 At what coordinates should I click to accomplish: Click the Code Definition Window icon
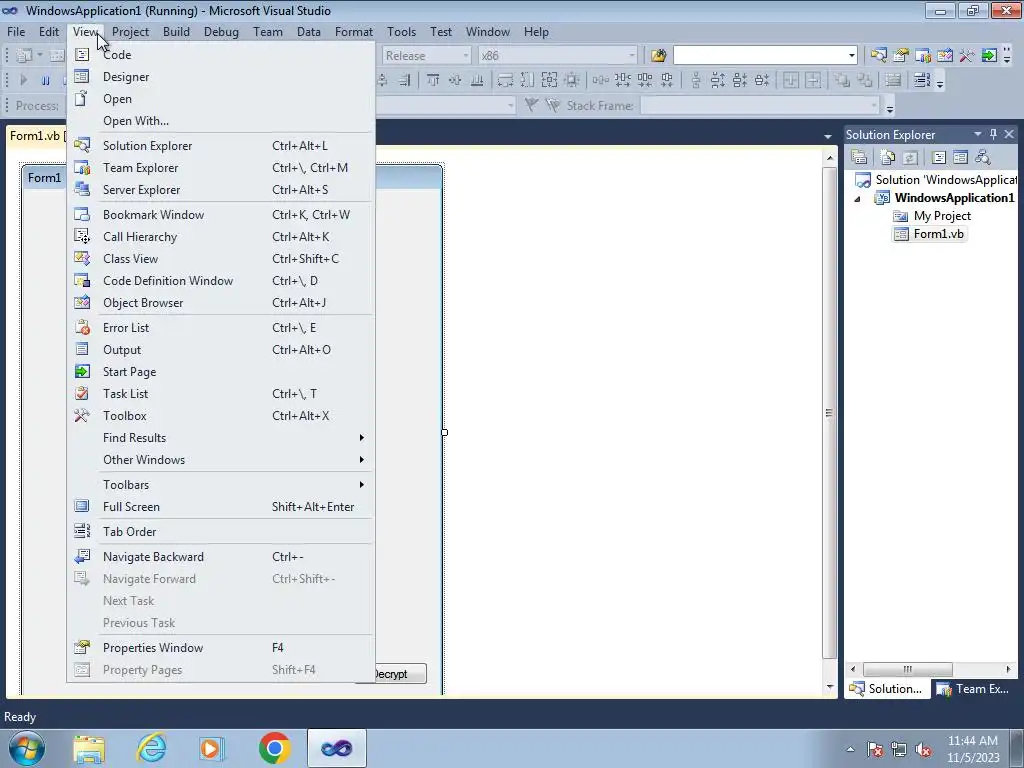point(82,281)
